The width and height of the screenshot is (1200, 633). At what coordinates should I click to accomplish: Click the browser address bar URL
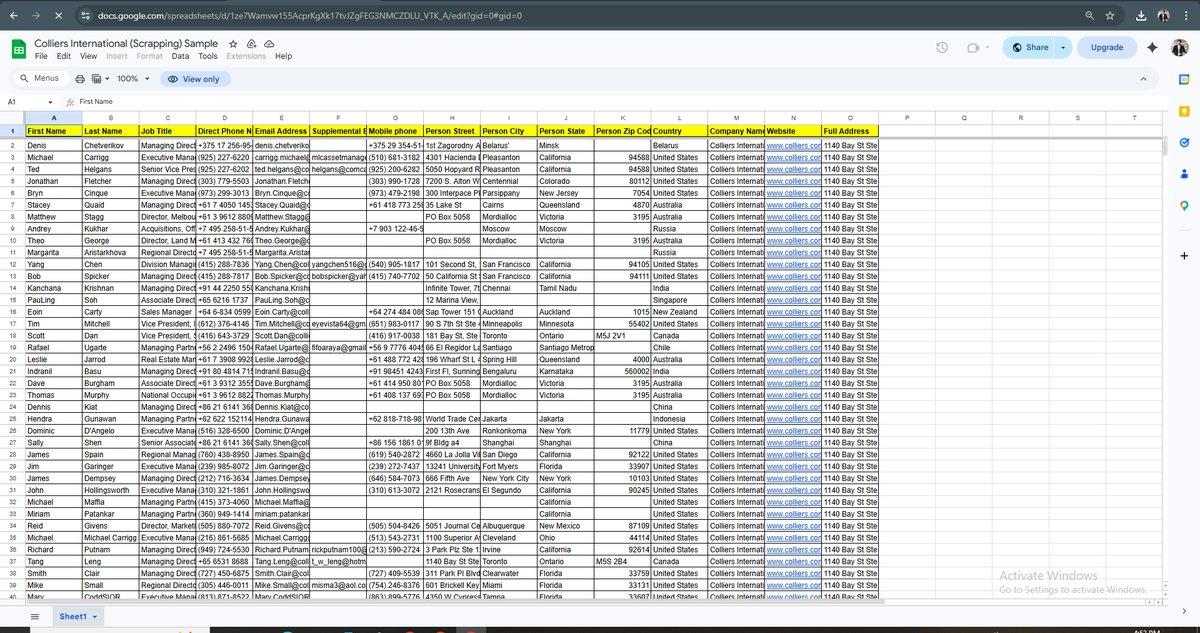310,16
